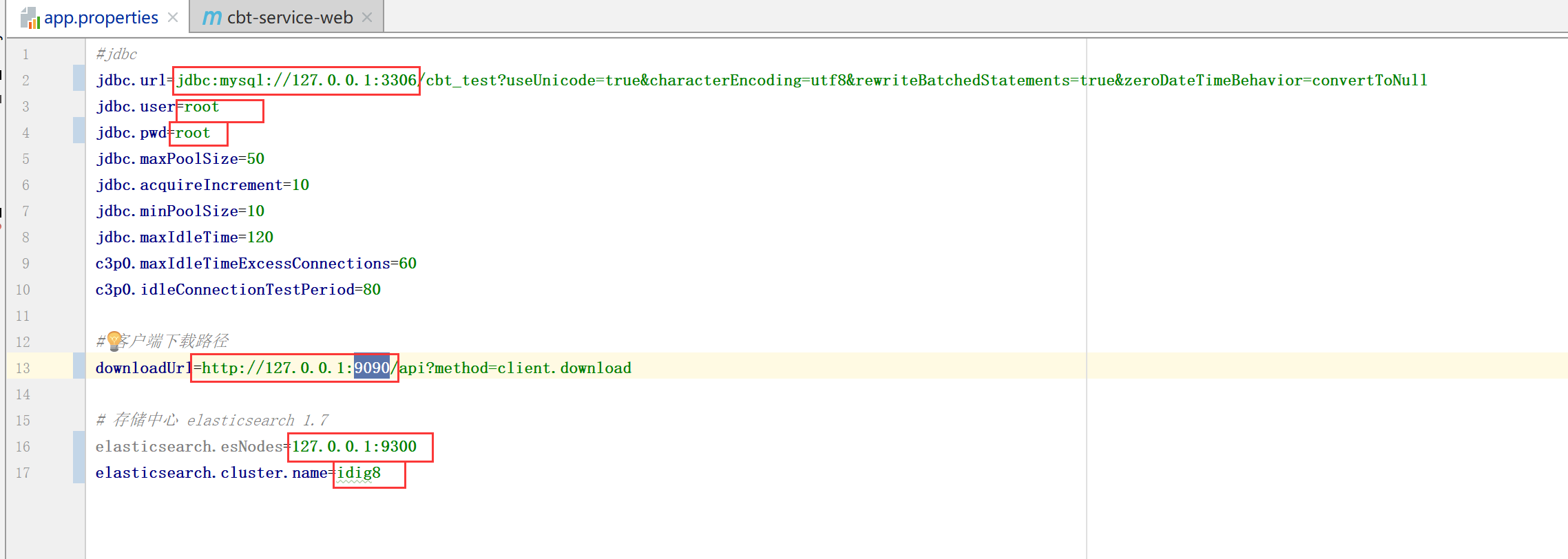Click the cbt_test database name in the URL
The image size is (1568, 559).
461,80
